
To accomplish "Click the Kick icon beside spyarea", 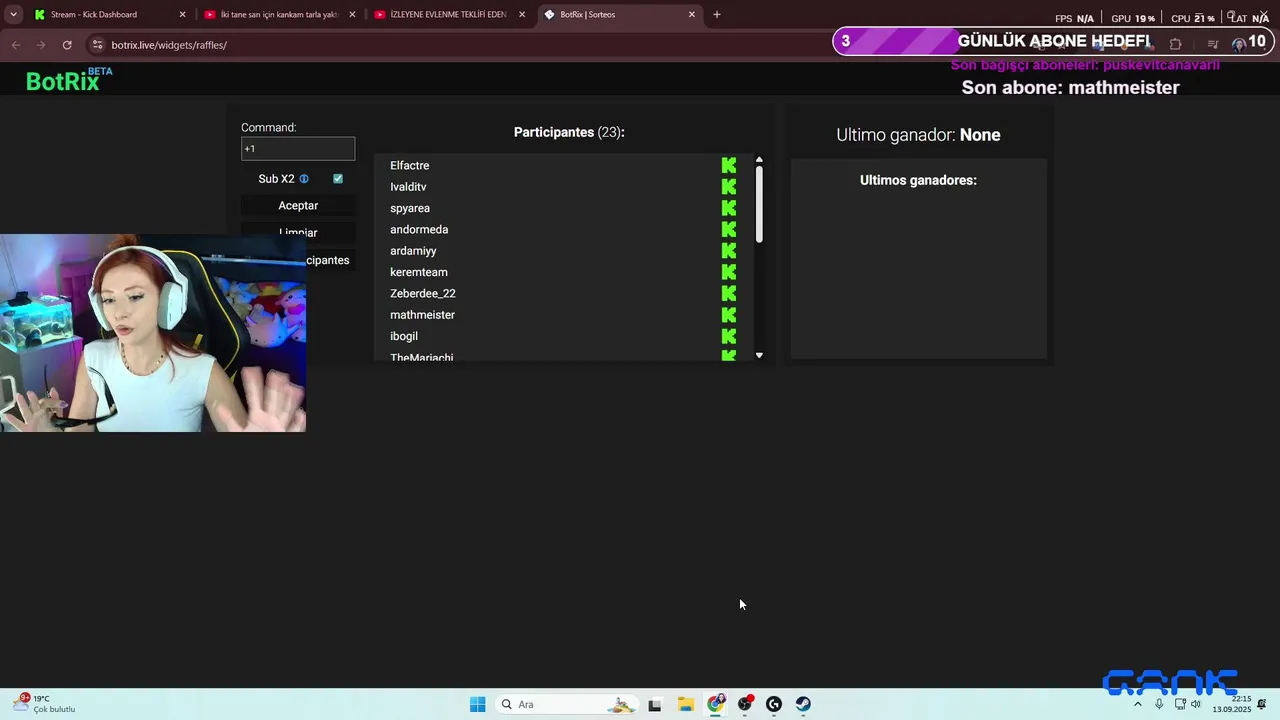I will coord(729,208).
